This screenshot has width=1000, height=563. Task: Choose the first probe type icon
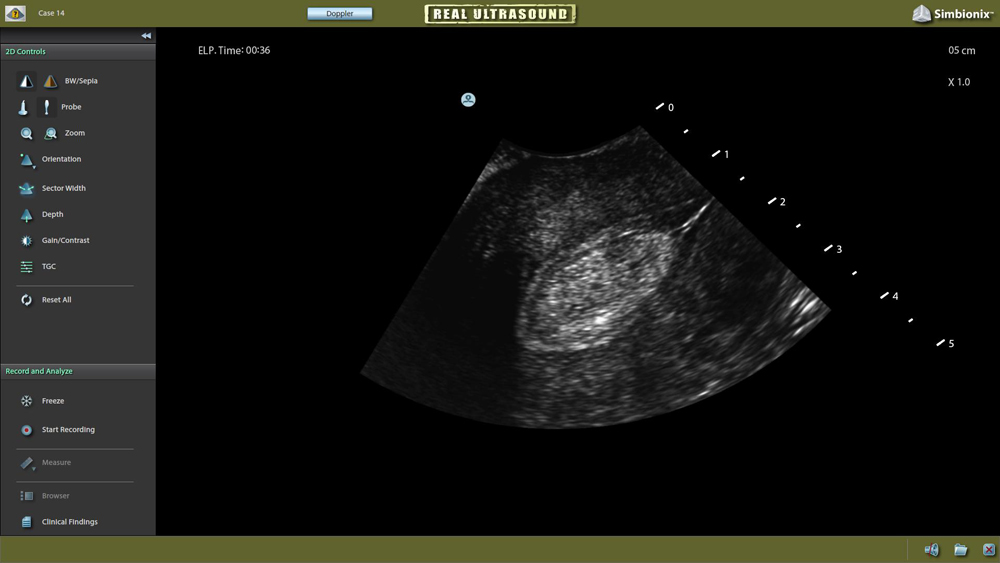coord(23,107)
